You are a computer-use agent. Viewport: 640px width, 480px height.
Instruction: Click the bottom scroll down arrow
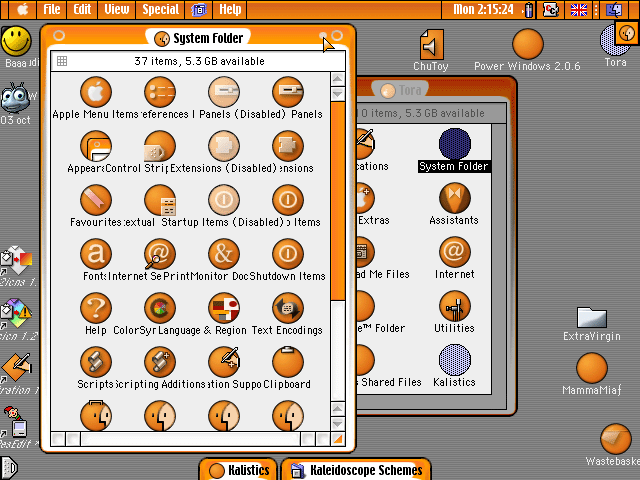coord(337,424)
